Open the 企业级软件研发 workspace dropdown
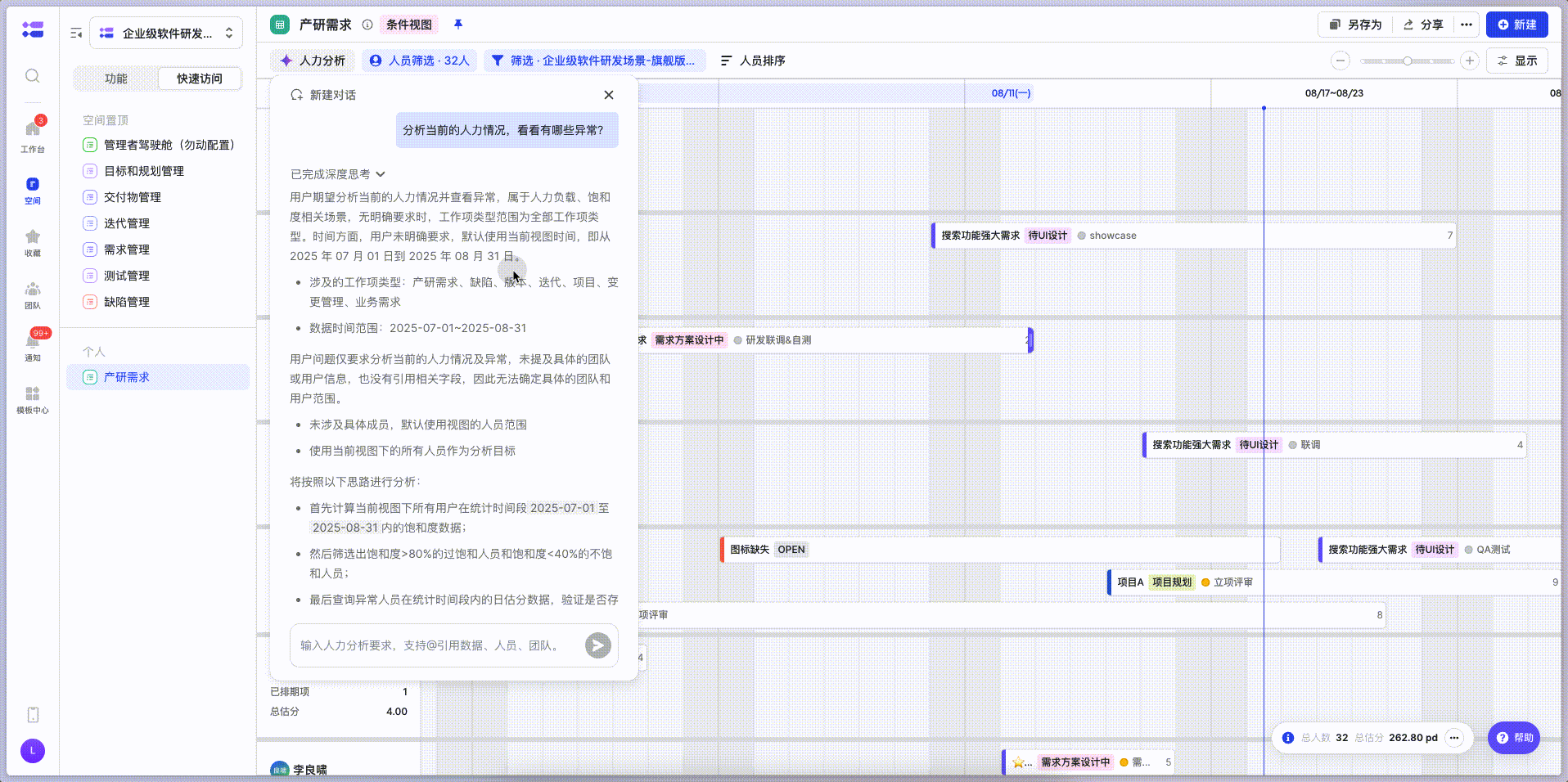This screenshot has width=1568, height=782. [x=166, y=34]
